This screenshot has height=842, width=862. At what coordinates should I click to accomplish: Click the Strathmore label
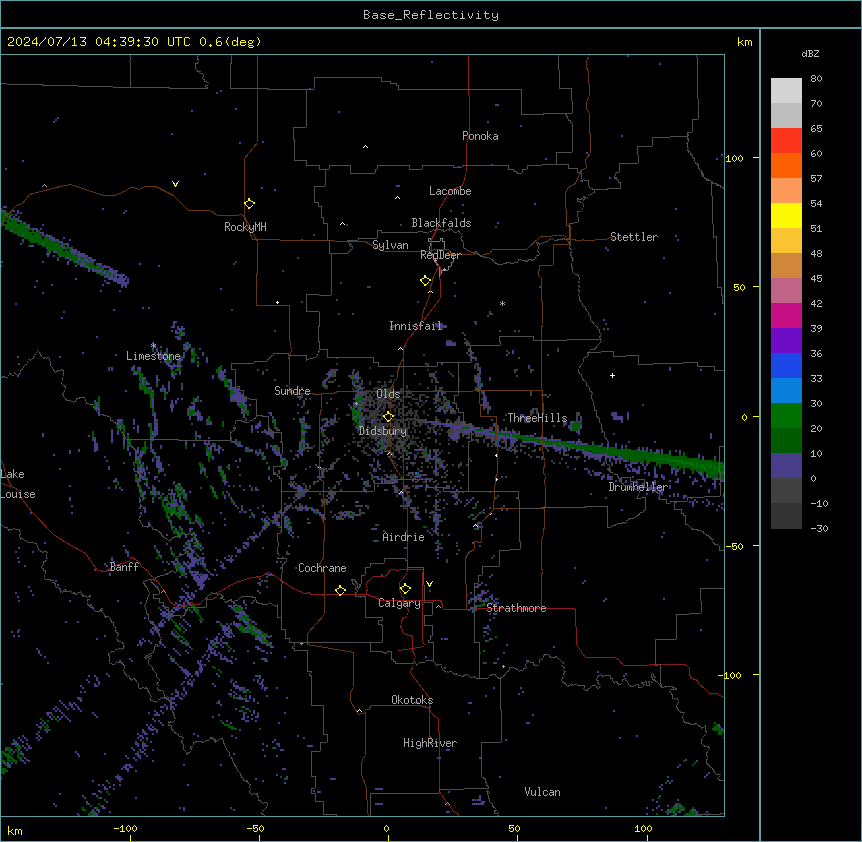pyautogui.click(x=516, y=608)
